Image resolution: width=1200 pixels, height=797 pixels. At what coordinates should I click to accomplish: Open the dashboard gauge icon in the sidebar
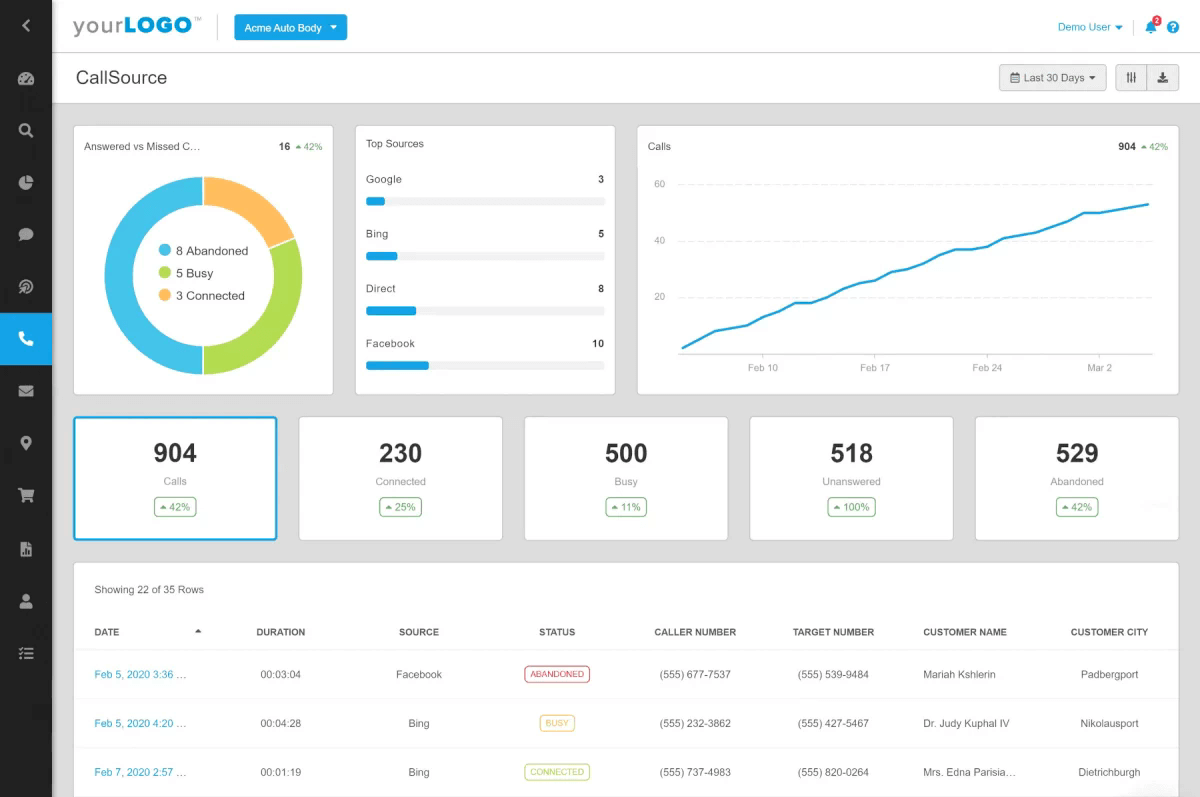pyautogui.click(x=26, y=77)
